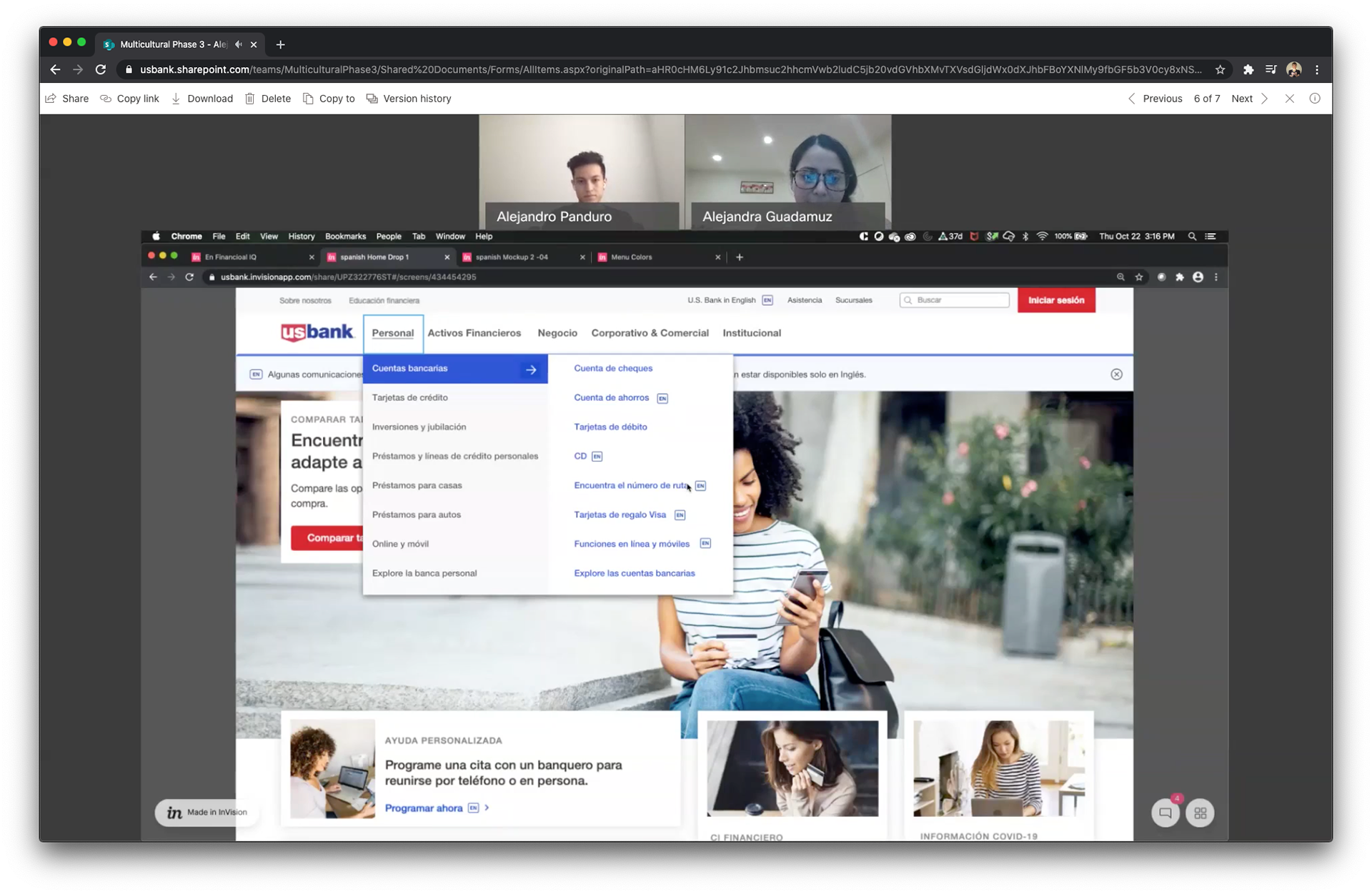Viewport: 1372px width, 894px height.
Task: Open the Asistencia link
Action: (x=805, y=300)
